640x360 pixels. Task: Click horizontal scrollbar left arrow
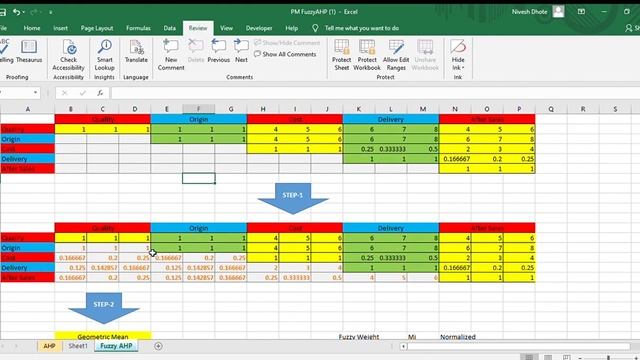click(x=403, y=346)
